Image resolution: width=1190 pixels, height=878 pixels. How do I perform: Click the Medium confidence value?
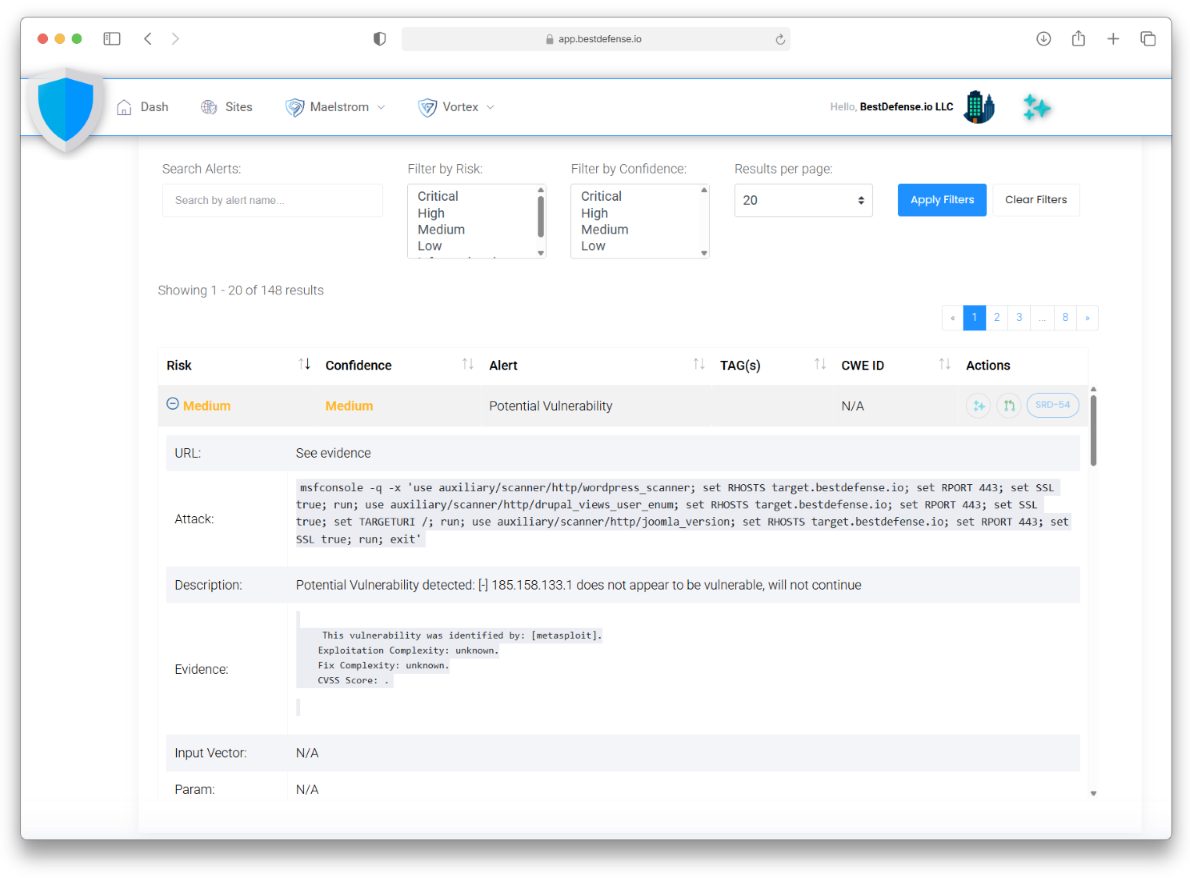pyautogui.click(x=349, y=406)
